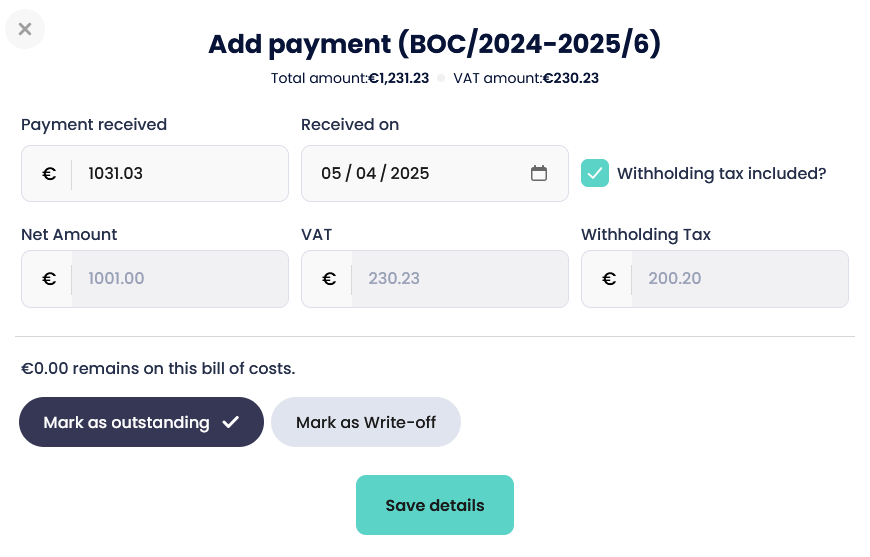Click Save details button

pyautogui.click(x=435, y=505)
